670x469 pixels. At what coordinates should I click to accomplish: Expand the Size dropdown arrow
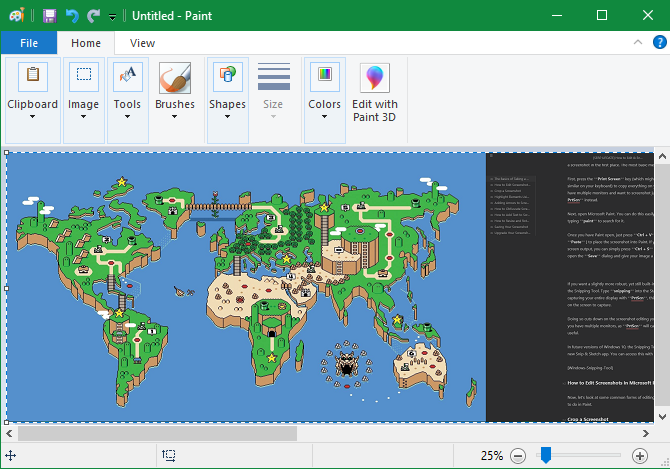273,117
